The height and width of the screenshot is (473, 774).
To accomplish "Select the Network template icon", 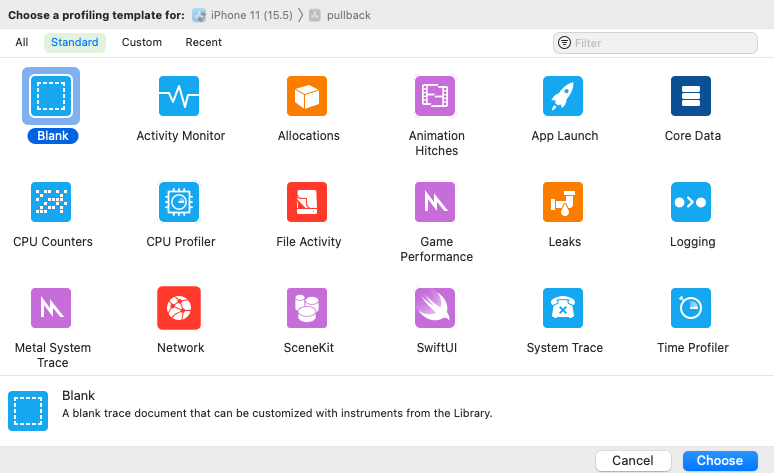I will (179, 308).
